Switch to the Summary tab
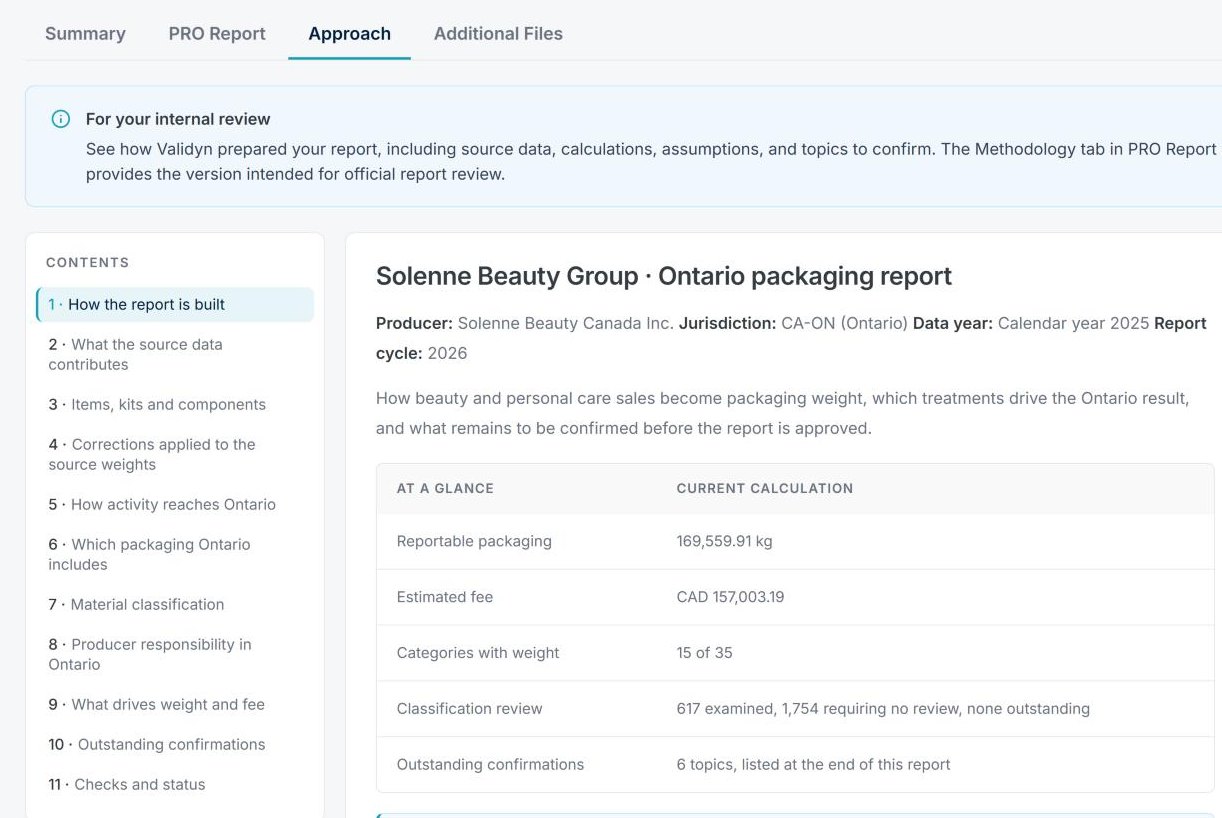This screenshot has width=1222, height=818. [x=85, y=33]
